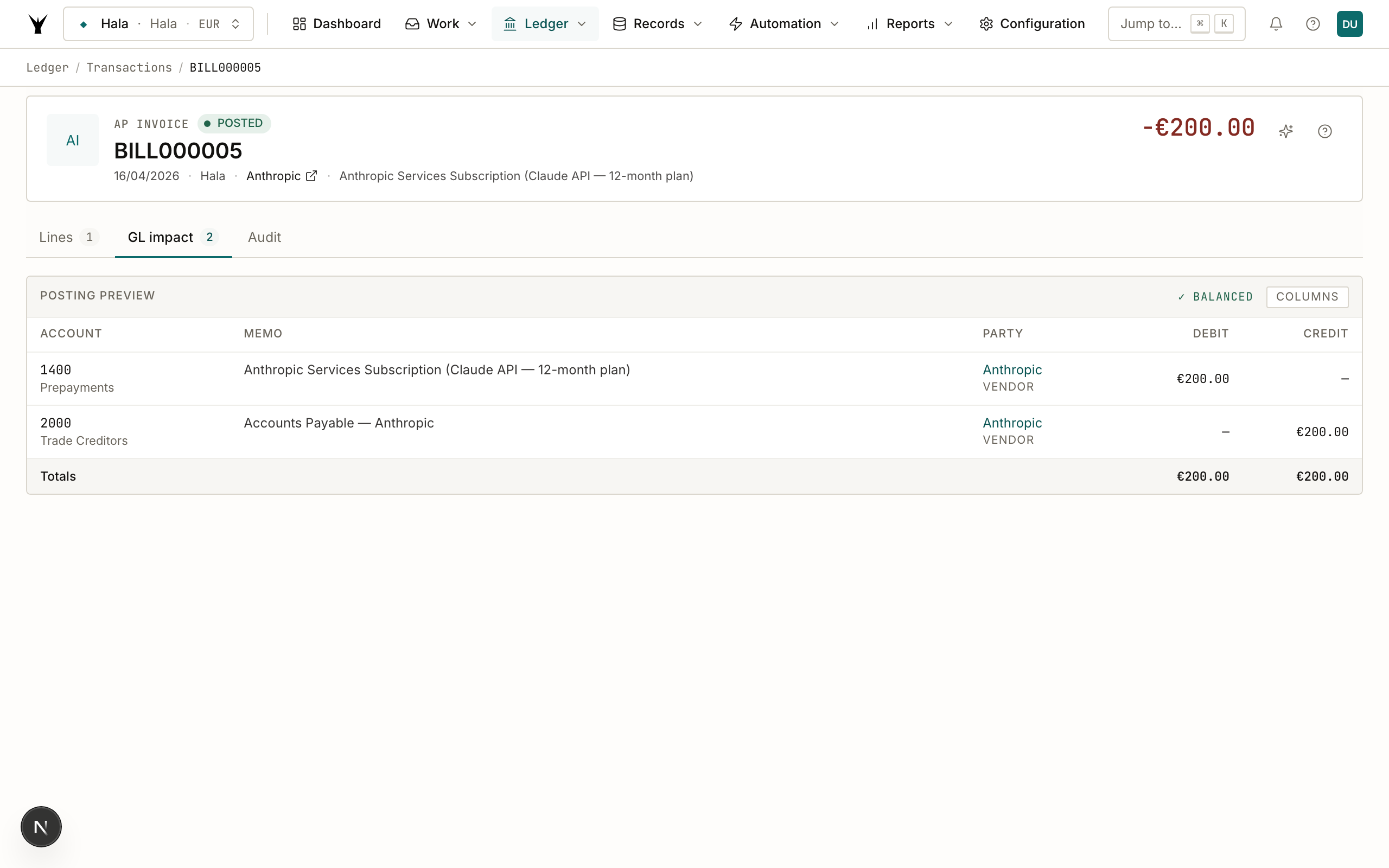Click Anthropic party in Prepayments row

[1012, 369]
